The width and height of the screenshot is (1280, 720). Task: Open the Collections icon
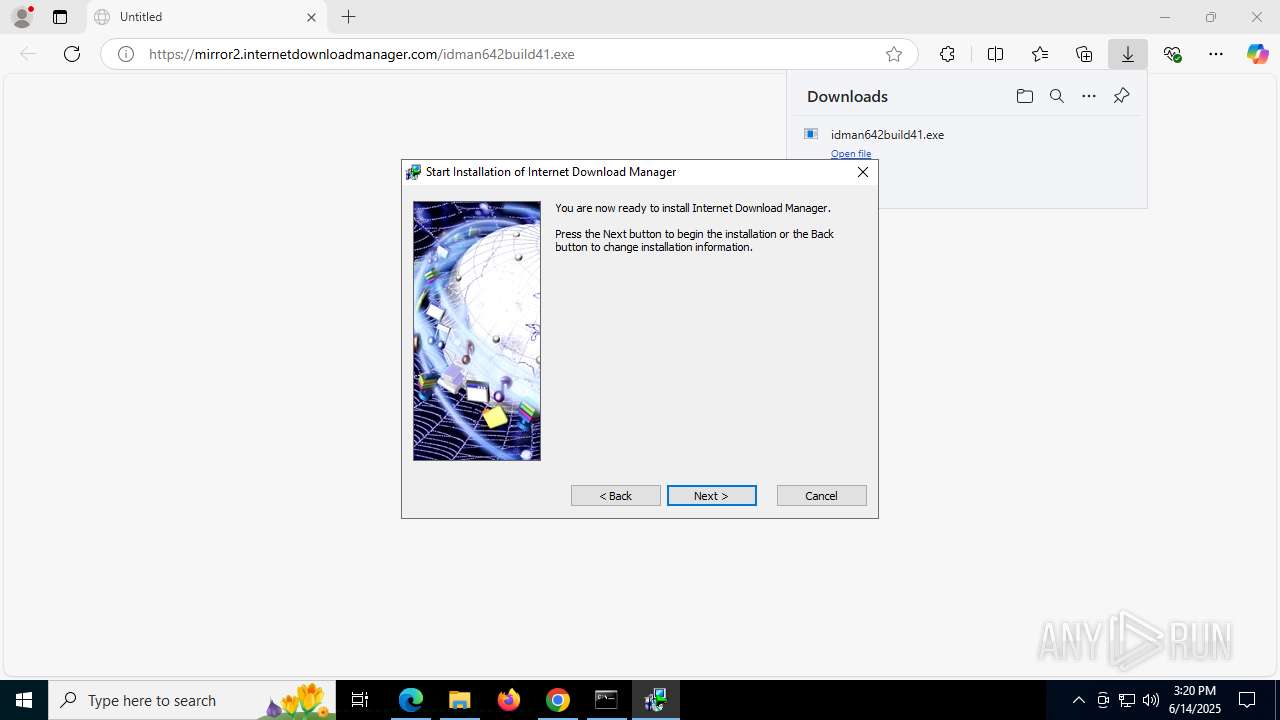[x=1084, y=54]
